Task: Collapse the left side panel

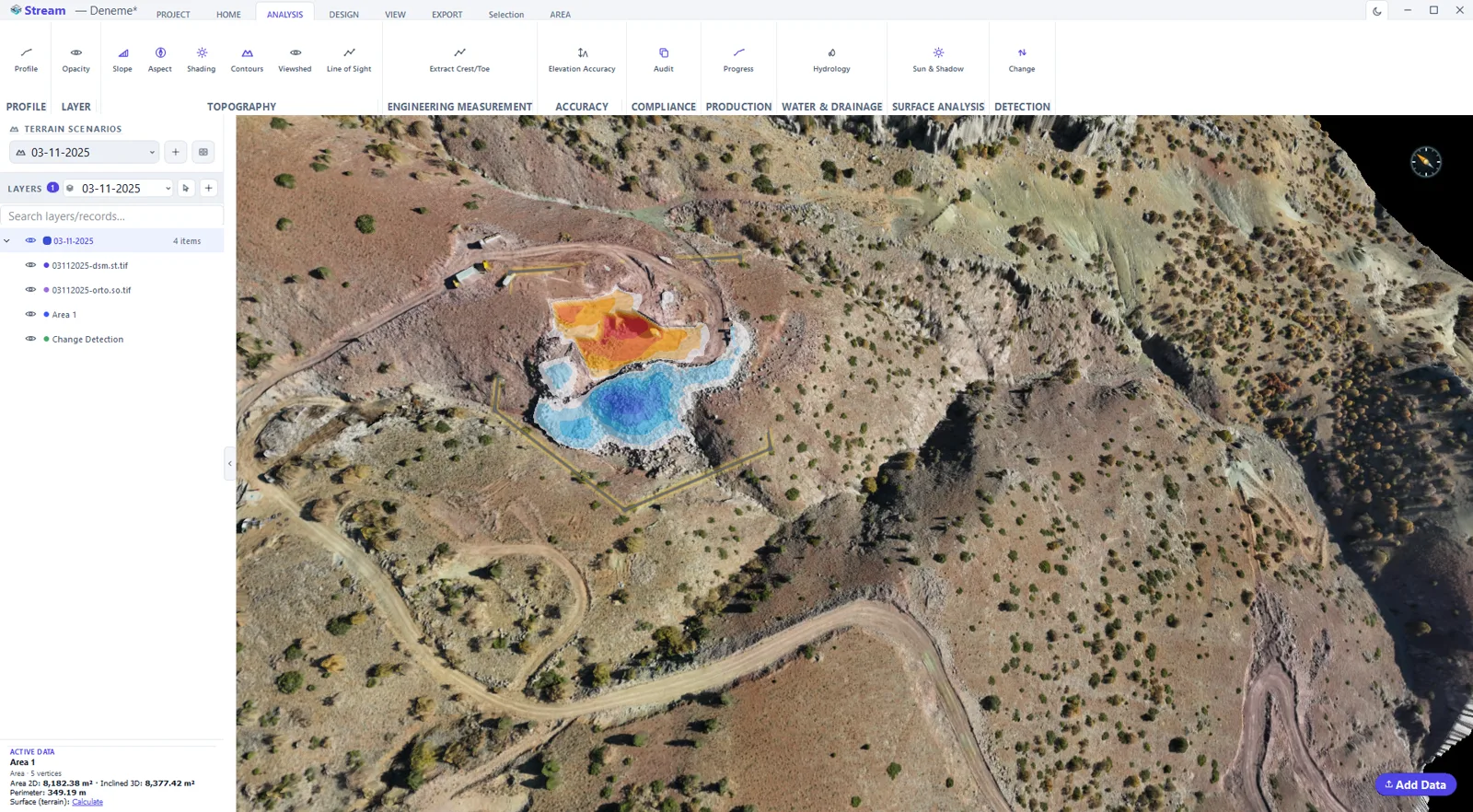Action: pos(229,463)
